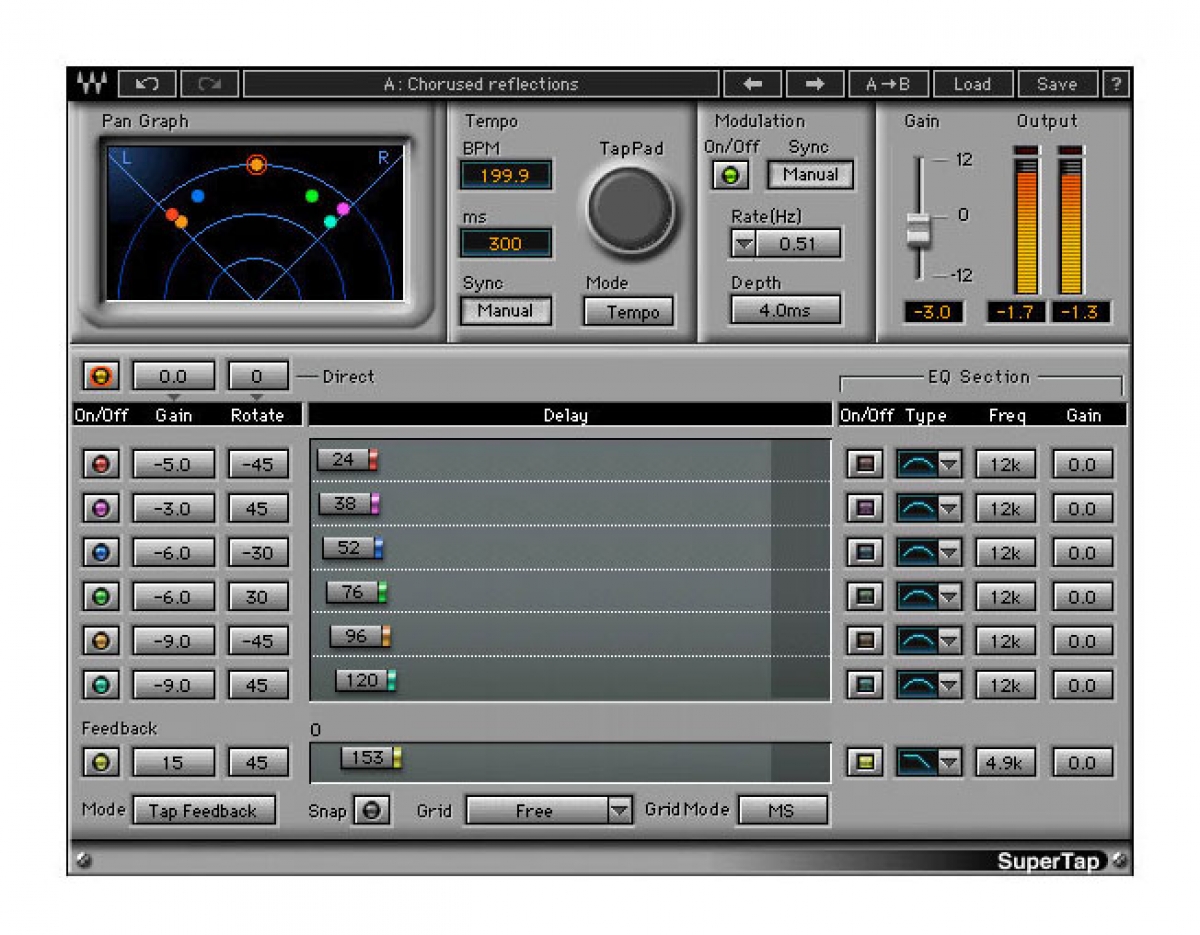Click the Gain fader handle
This screenshot has height=935, width=1200.
point(918,230)
